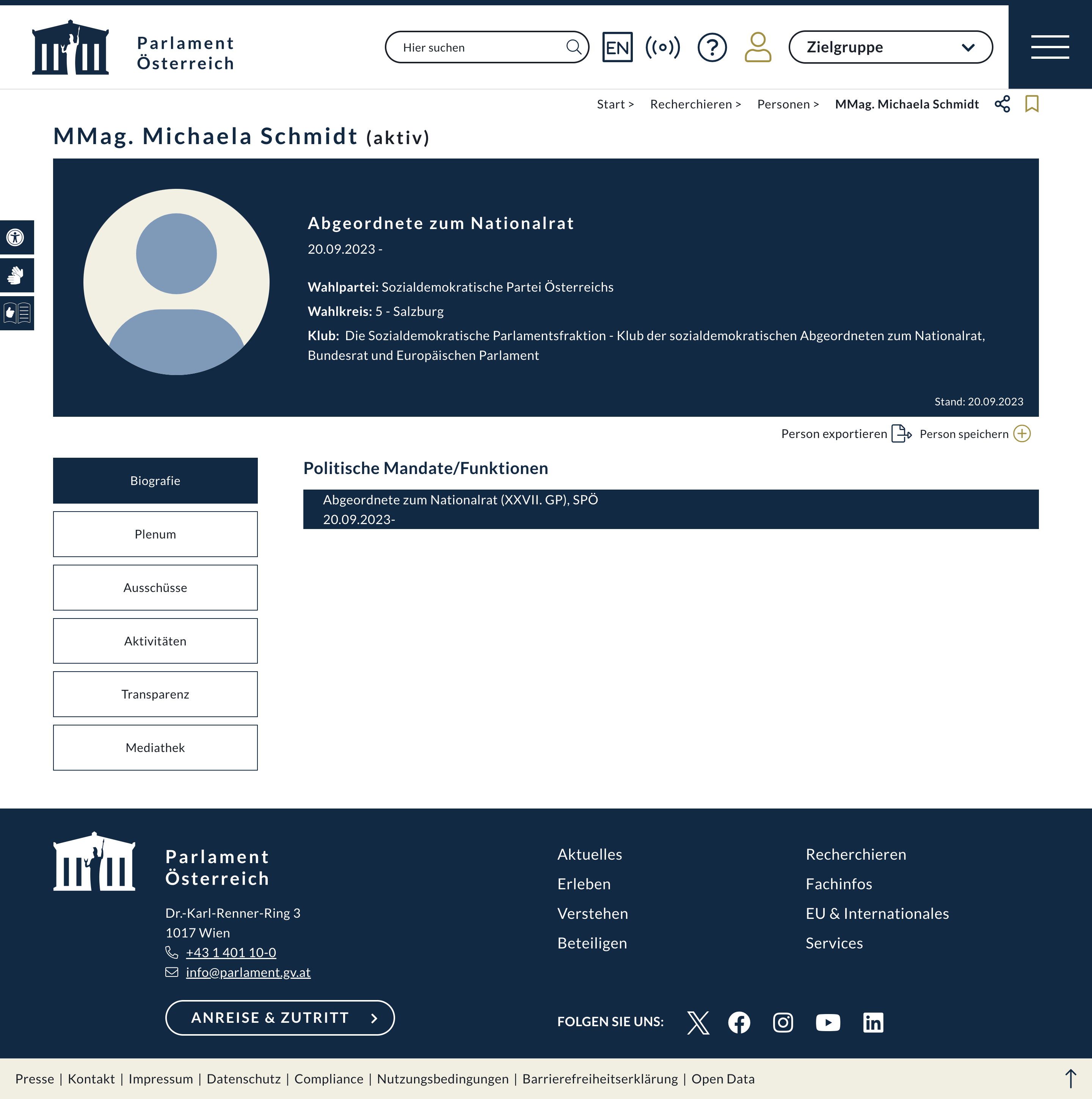Image resolution: width=1092 pixels, height=1099 pixels.
Task: Open the Compliance link
Action: (329, 1079)
